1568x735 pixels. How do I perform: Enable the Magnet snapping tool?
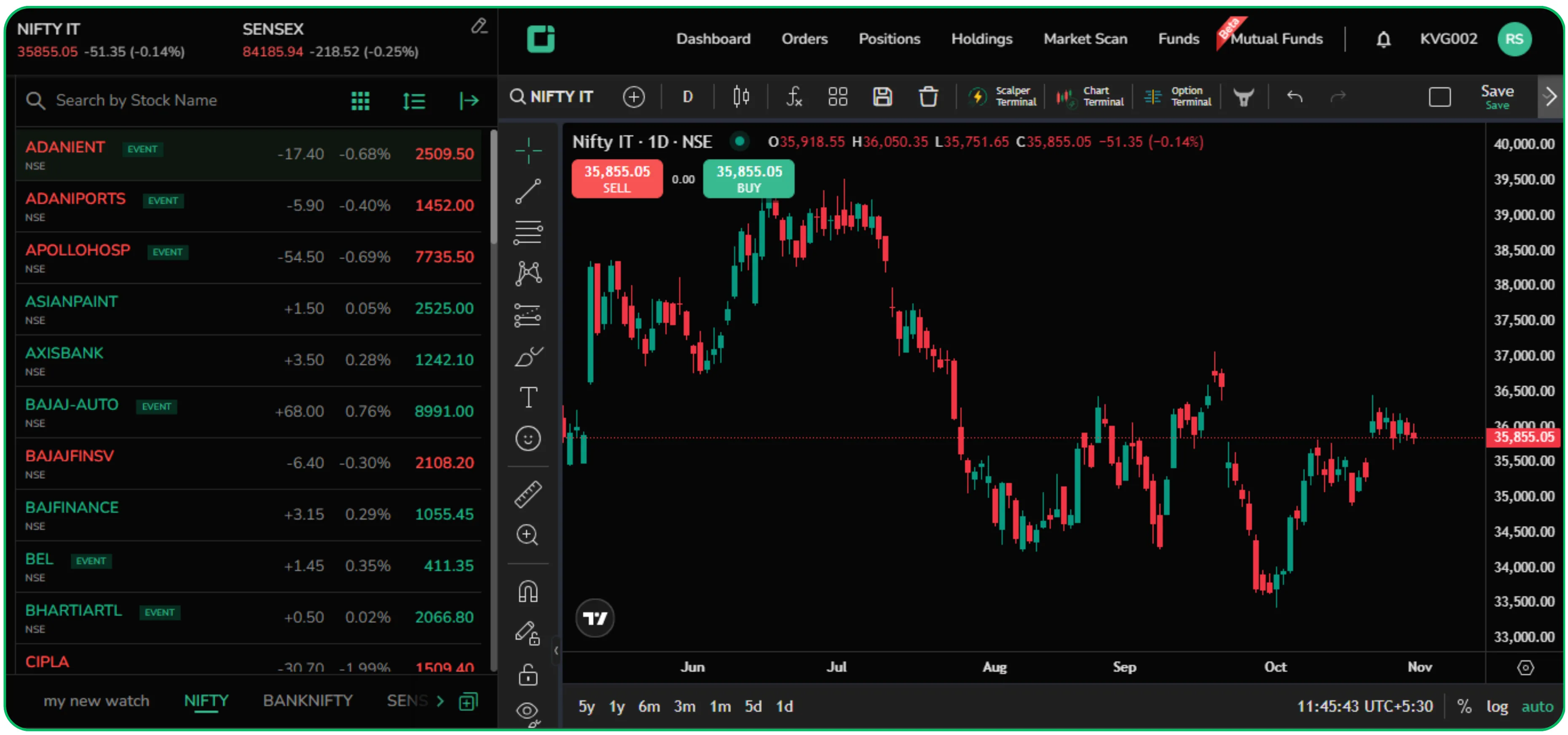(x=528, y=591)
